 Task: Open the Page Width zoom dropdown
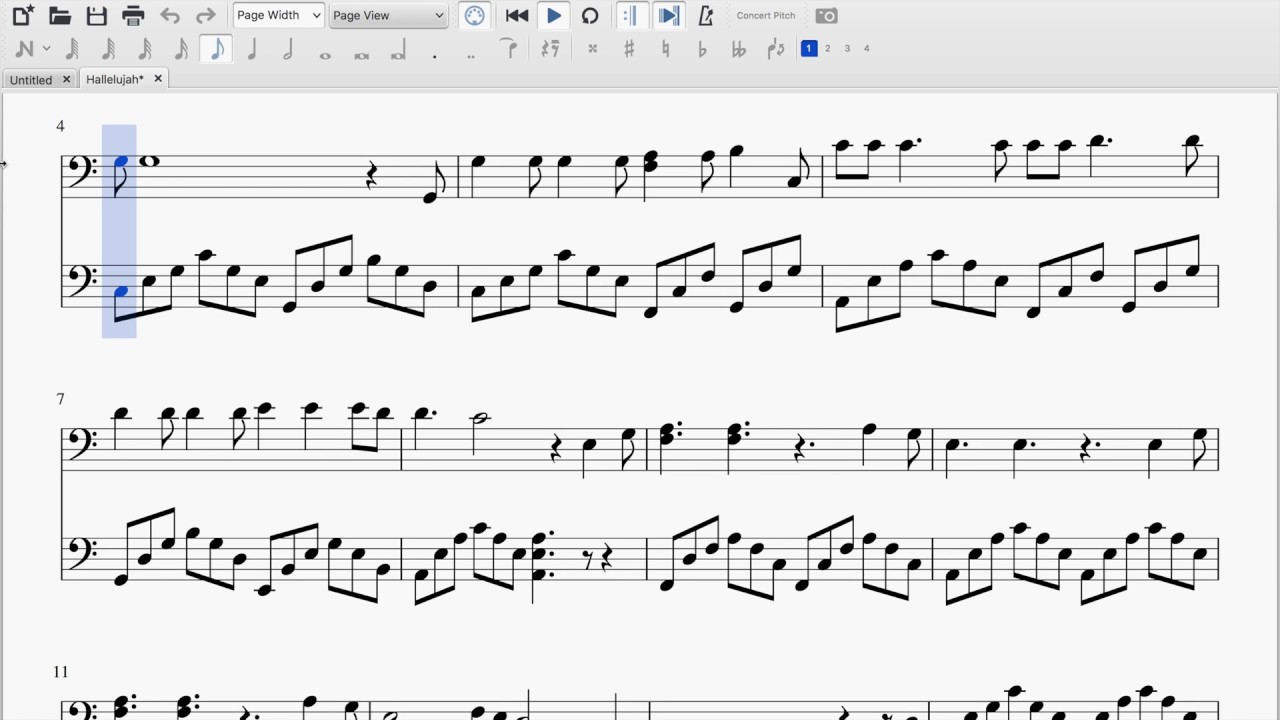(x=278, y=15)
